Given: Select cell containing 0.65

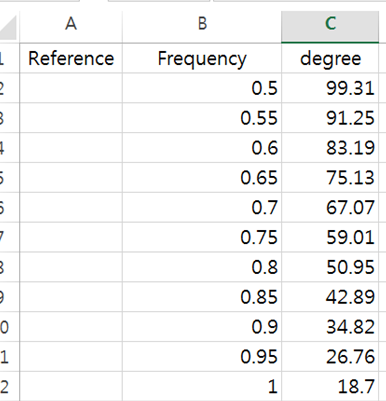Looking at the screenshot, I should point(202,177).
